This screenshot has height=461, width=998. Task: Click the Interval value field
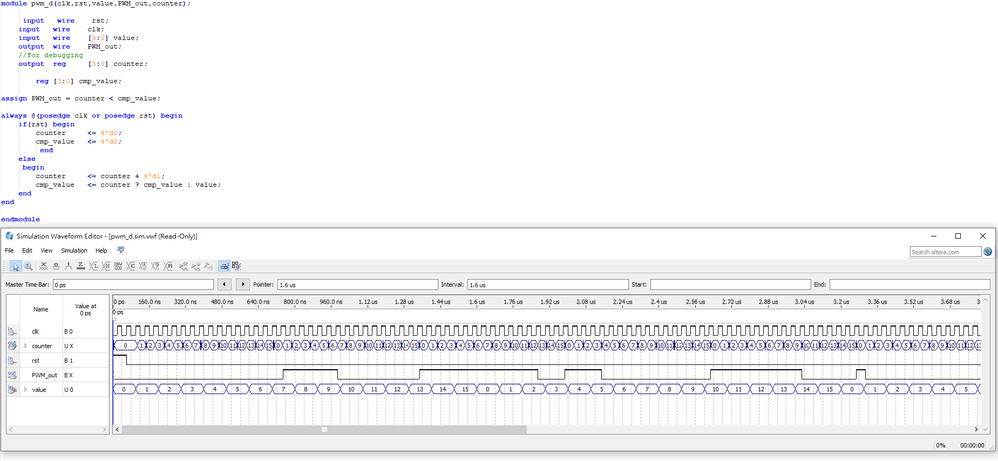point(547,285)
